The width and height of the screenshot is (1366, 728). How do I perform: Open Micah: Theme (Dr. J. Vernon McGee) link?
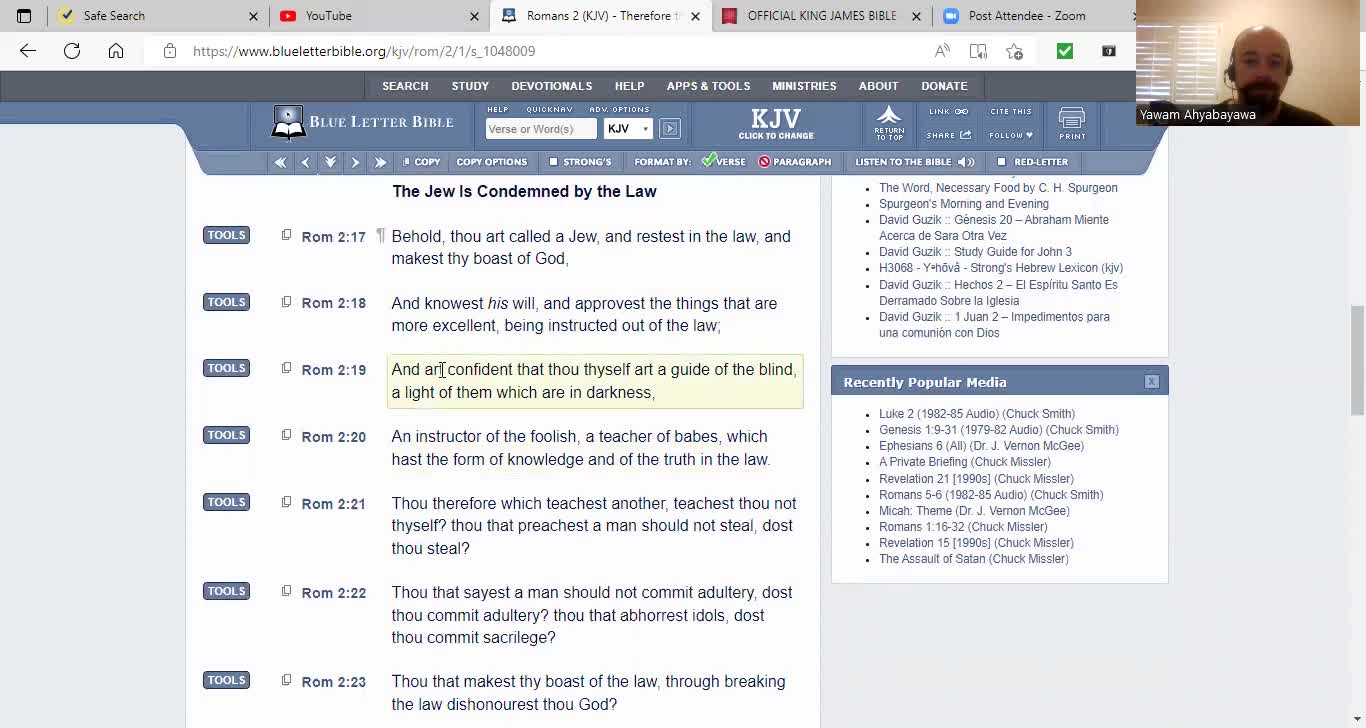[974, 511]
